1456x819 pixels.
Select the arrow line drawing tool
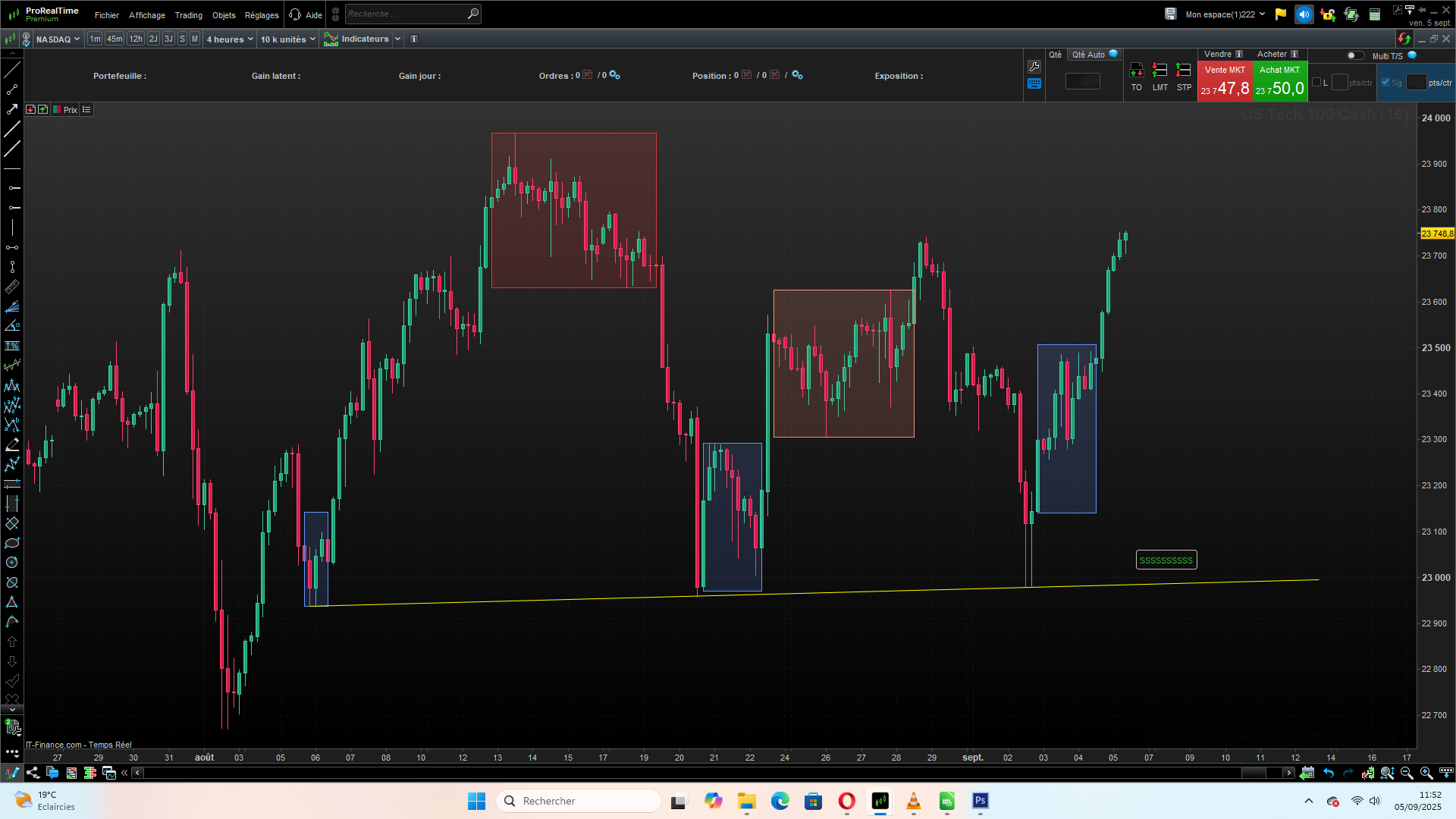click(x=12, y=109)
